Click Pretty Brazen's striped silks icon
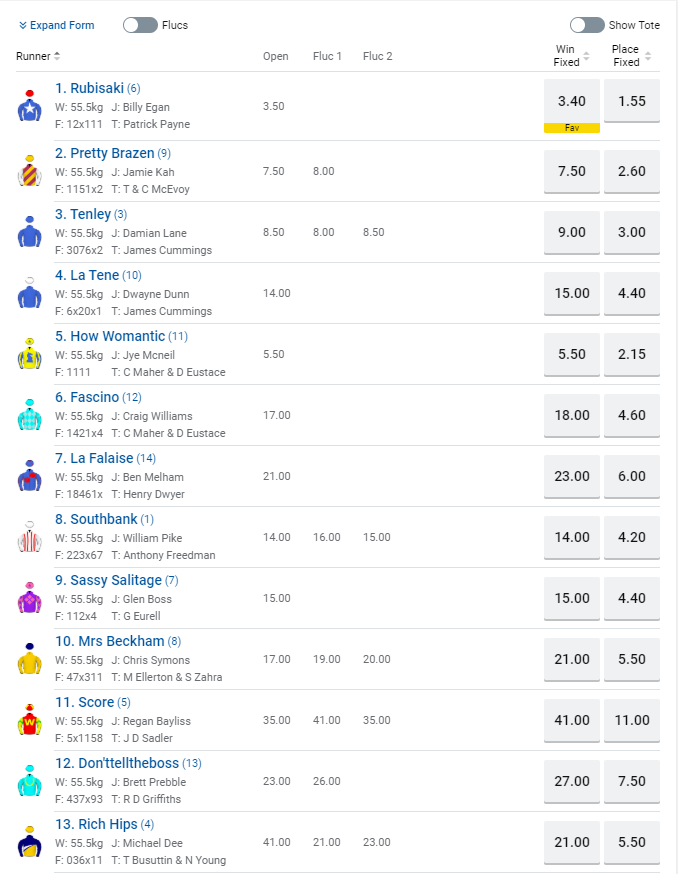The image size is (678, 874). [29, 171]
